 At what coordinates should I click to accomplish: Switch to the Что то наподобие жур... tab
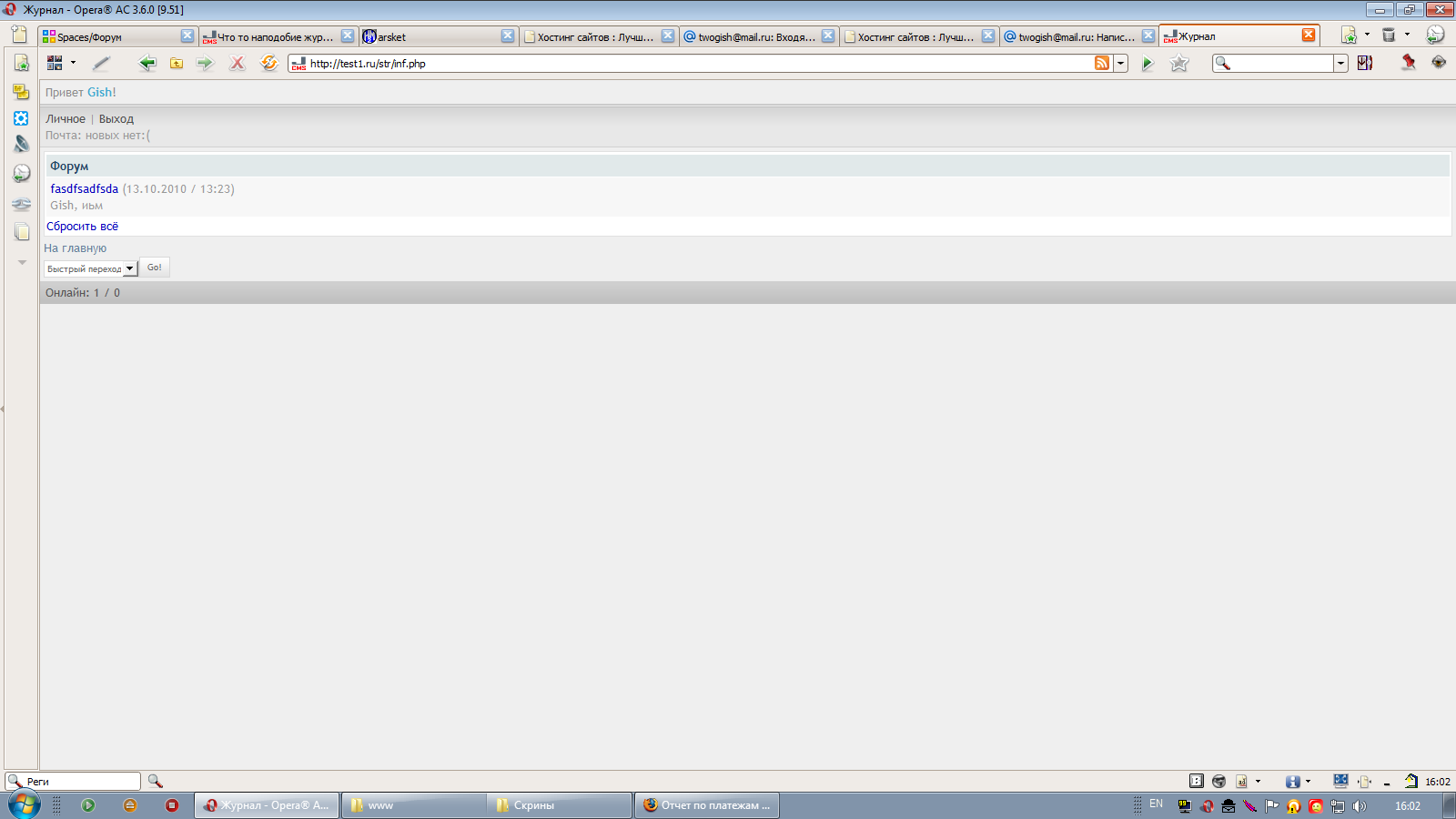(x=278, y=36)
